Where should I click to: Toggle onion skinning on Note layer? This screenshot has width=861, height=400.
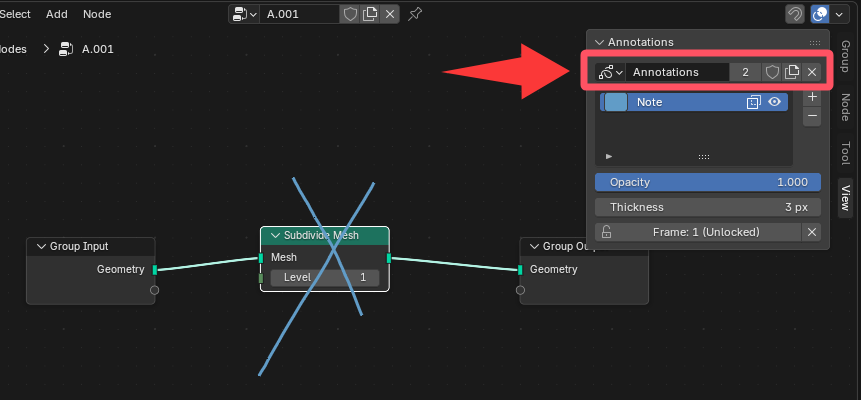pos(753,102)
